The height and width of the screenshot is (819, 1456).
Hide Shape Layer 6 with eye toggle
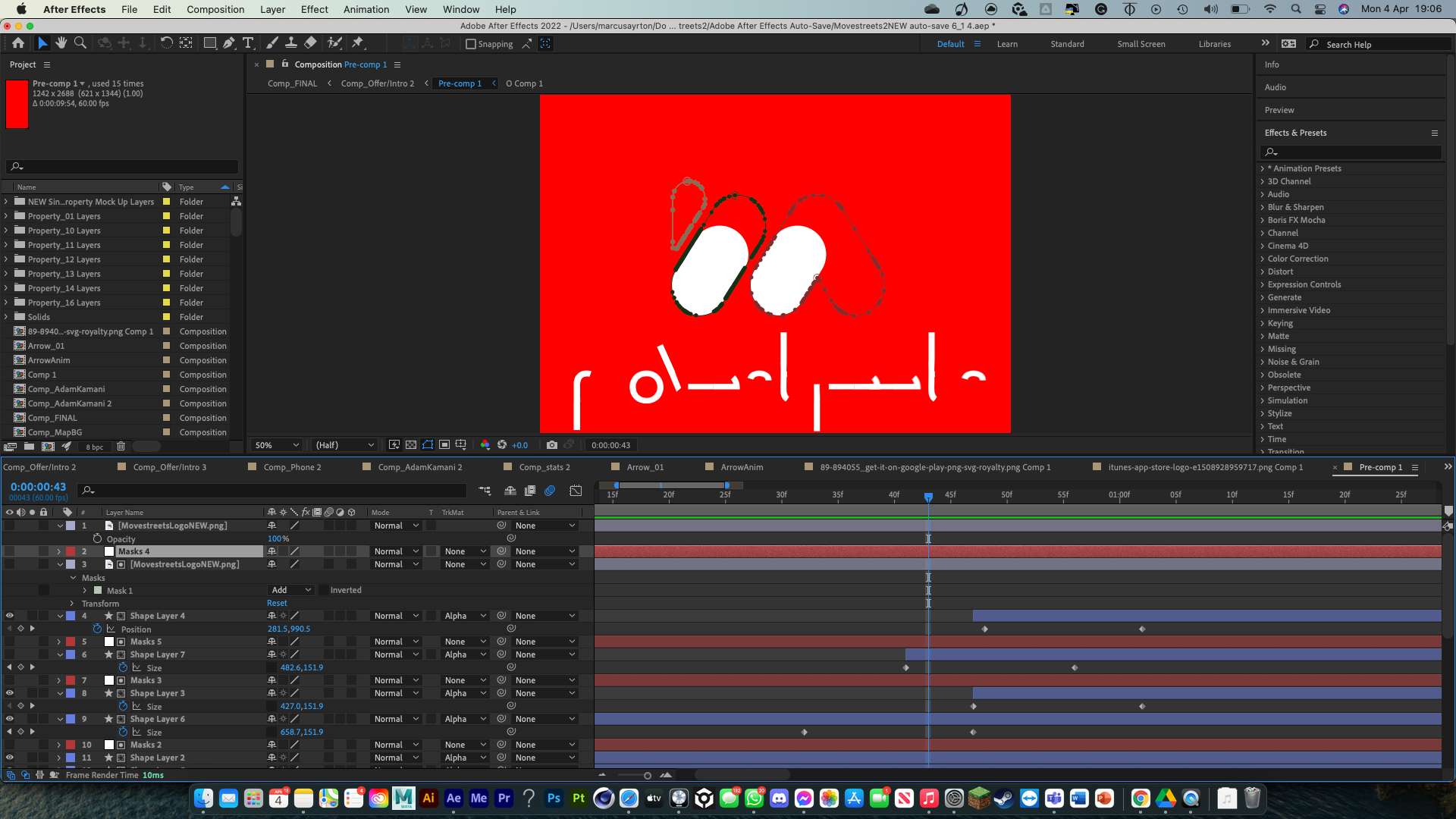[x=9, y=719]
